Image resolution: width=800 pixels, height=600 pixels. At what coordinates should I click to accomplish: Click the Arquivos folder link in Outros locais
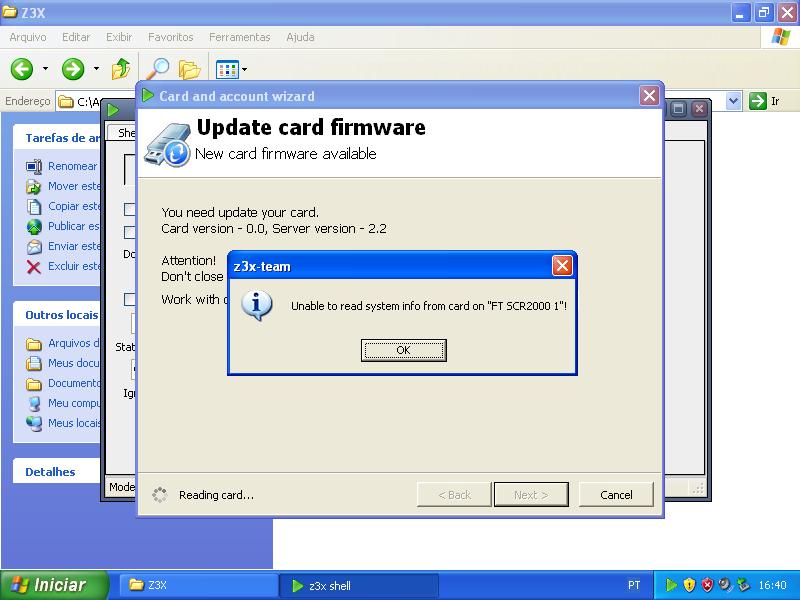click(x=74, y=343)
